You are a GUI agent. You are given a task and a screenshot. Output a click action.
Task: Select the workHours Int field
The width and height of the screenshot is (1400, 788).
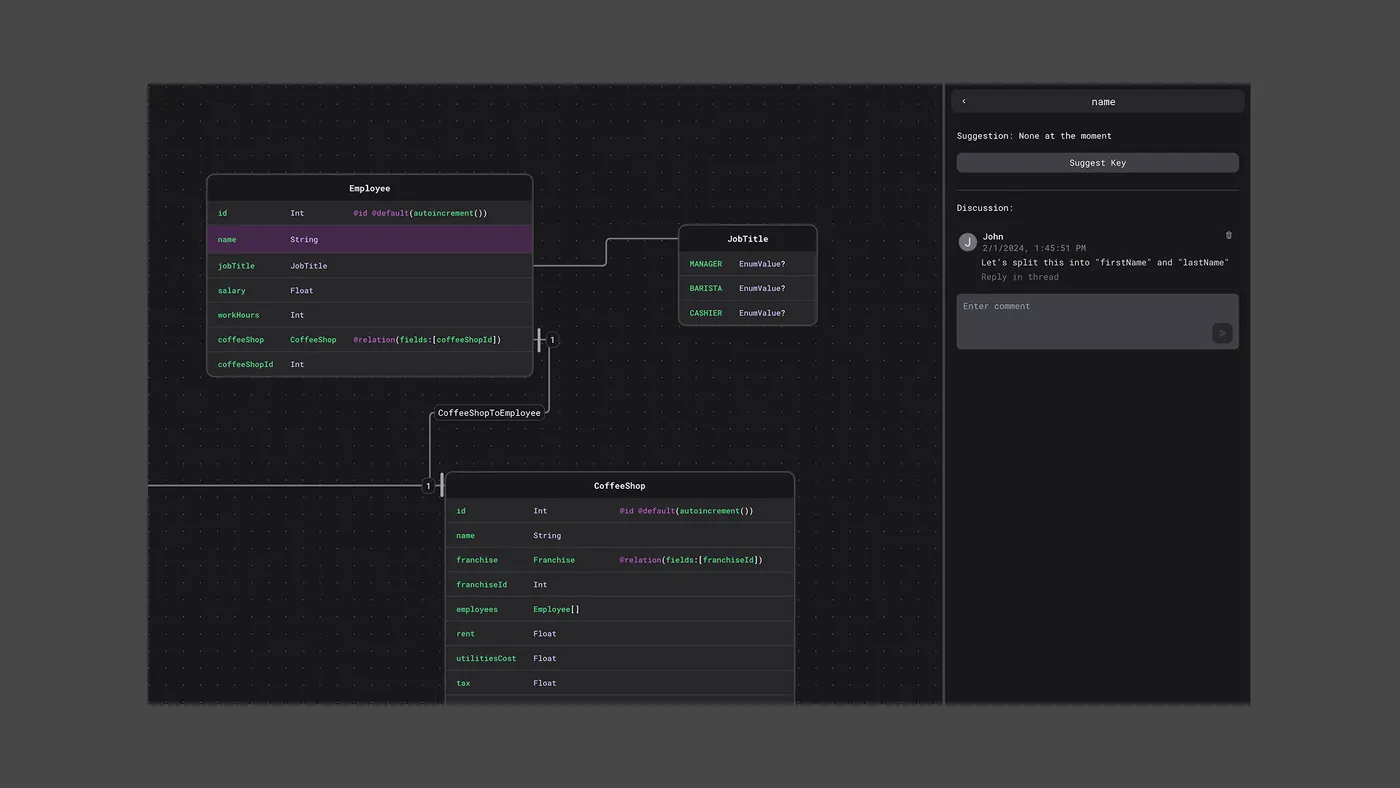click(370, 315)
